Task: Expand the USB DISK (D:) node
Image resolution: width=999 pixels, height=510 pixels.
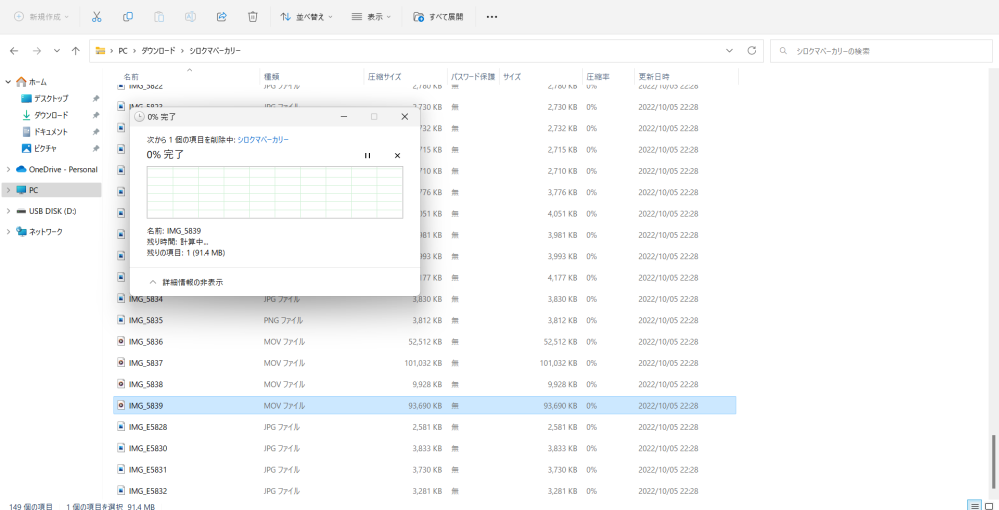Action: pyautogui.click(x=8, y=211)
